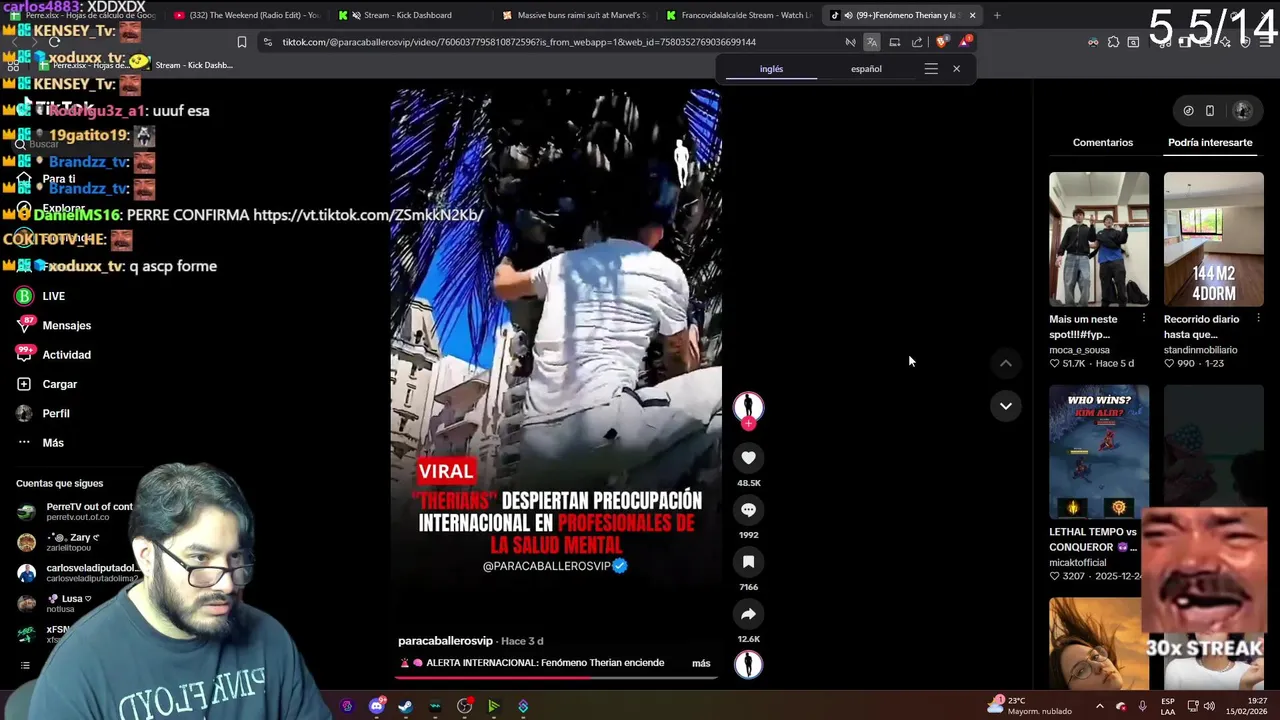This screenshot has width=1280, height=720.
Task: Go to next video with down arrow
Action: [1006, 406]
